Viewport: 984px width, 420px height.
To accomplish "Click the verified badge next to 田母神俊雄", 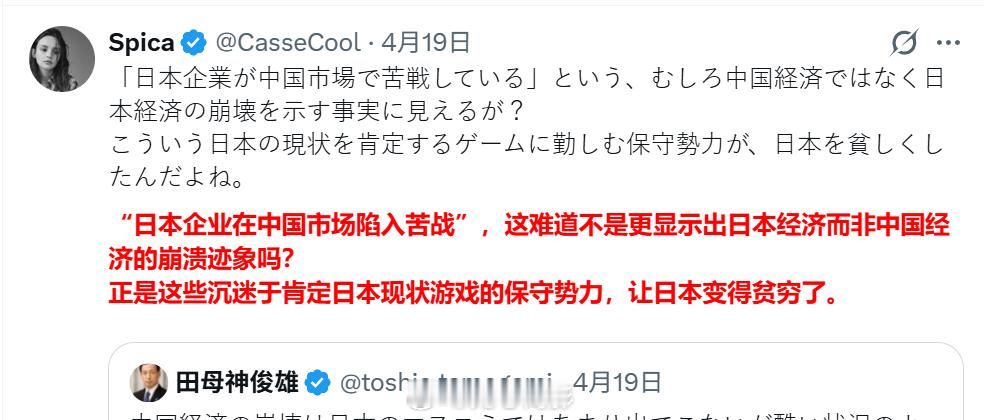I will point(318,382).
